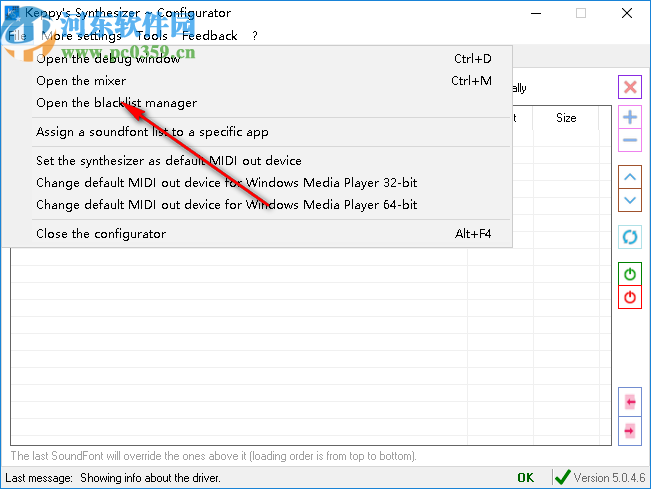Open the Feedback menu
Viewport: 651px width, 489px height.
(210, 36)
